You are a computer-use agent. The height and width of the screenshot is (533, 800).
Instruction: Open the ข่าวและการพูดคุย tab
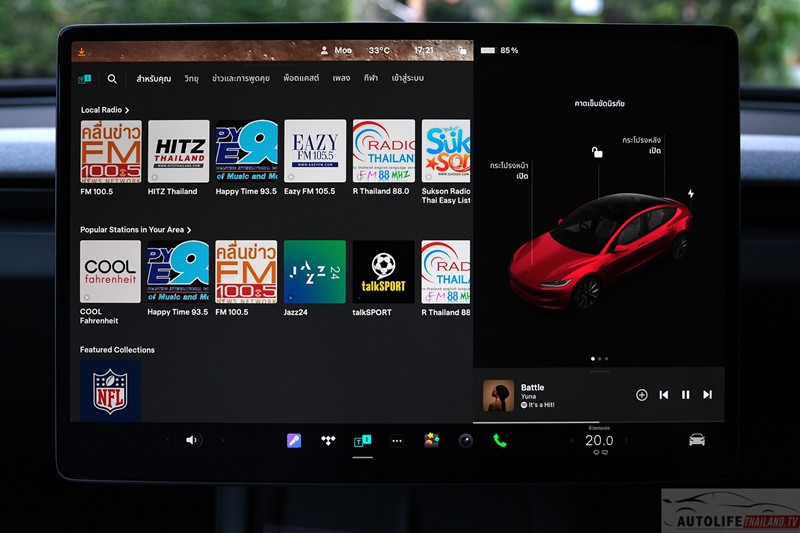click(241, 79)
